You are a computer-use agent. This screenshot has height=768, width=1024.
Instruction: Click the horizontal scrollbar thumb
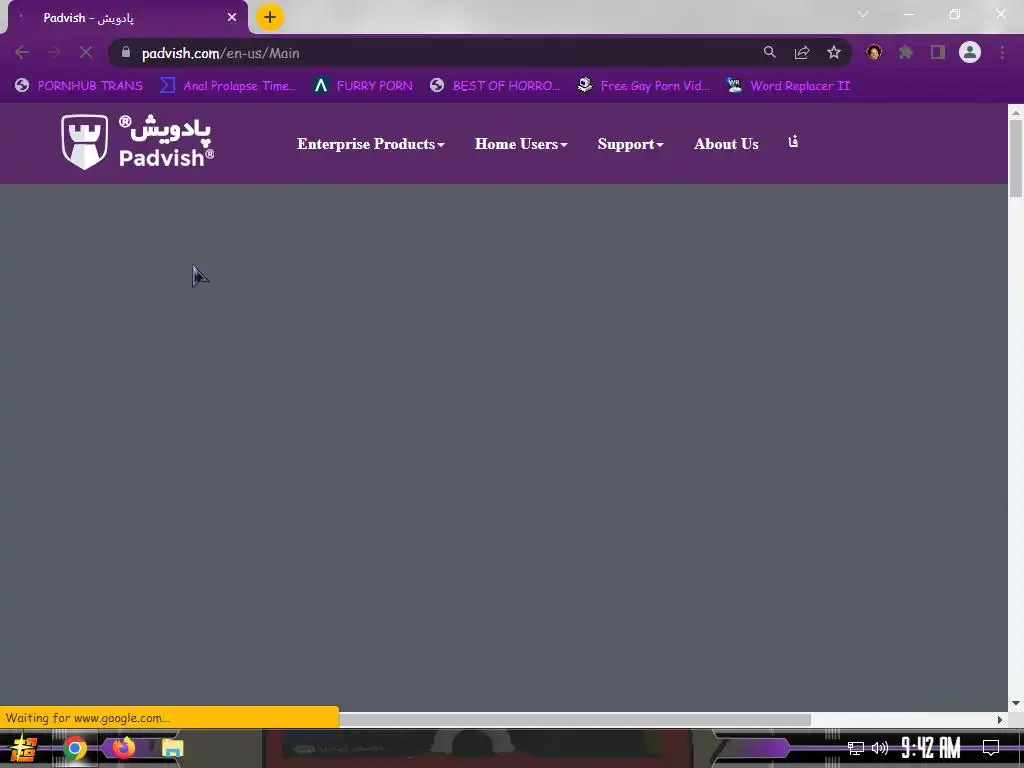[x=575, y=720]
